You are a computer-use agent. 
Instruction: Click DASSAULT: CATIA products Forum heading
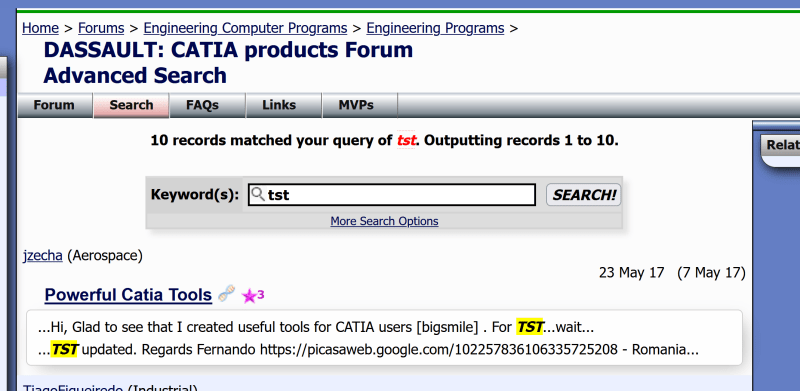[x=228, y=50]
